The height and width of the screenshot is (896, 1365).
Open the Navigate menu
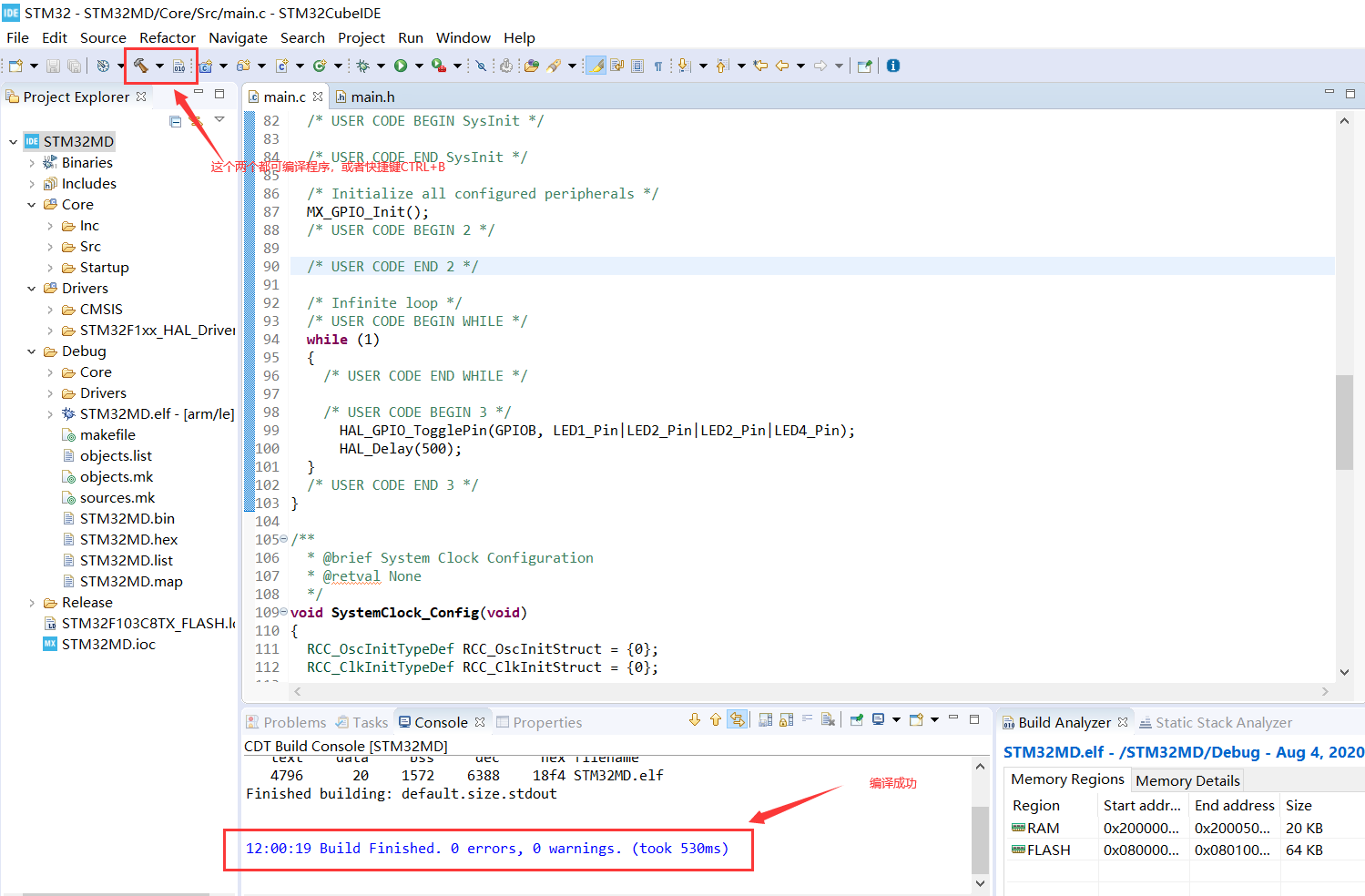coord(238,37)
